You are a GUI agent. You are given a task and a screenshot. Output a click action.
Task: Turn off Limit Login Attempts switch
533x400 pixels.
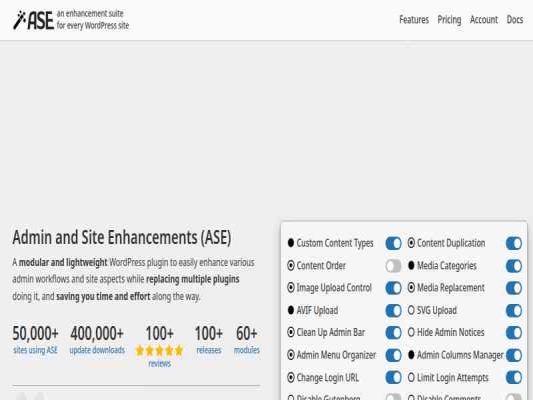coord(514,377)
